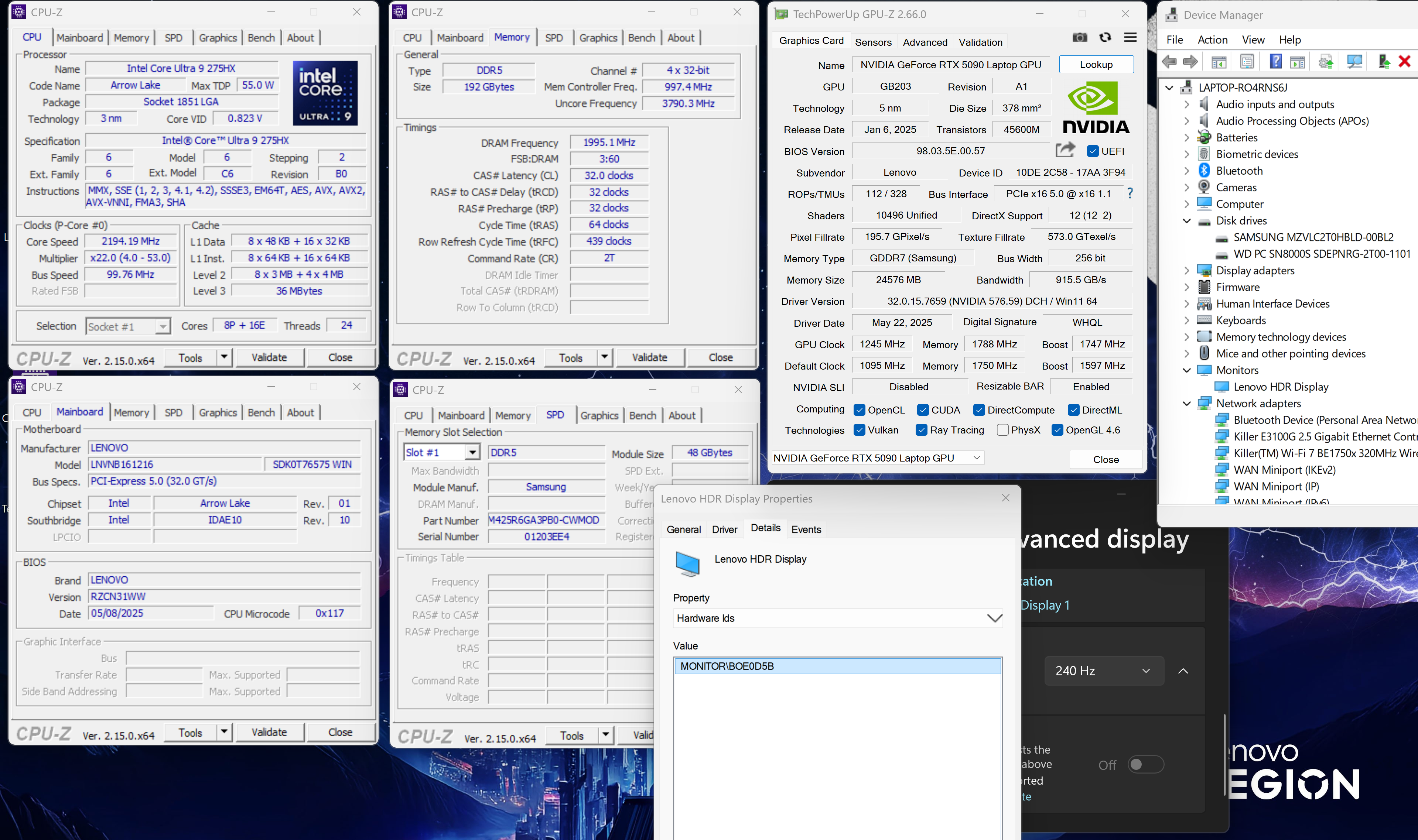This screenshot has width=1418, height=840.
Task: Open the Action menu in Device Manager
Action: (x=1212, y=40)
